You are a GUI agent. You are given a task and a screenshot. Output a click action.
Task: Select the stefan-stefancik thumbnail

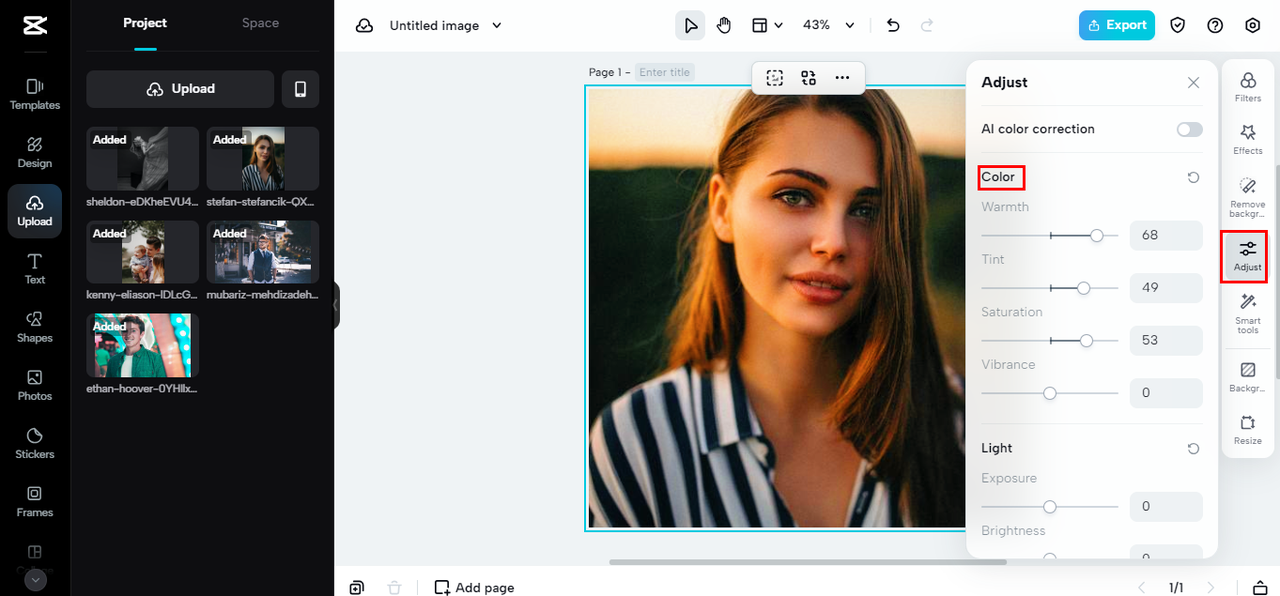(x=263, y=158)
